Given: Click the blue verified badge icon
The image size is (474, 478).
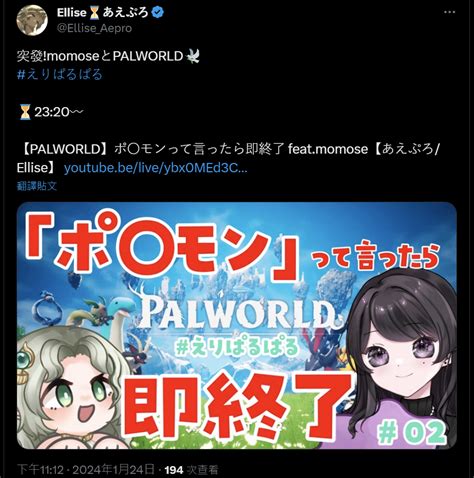Looking at the screenshot, I should coord(157,13).
